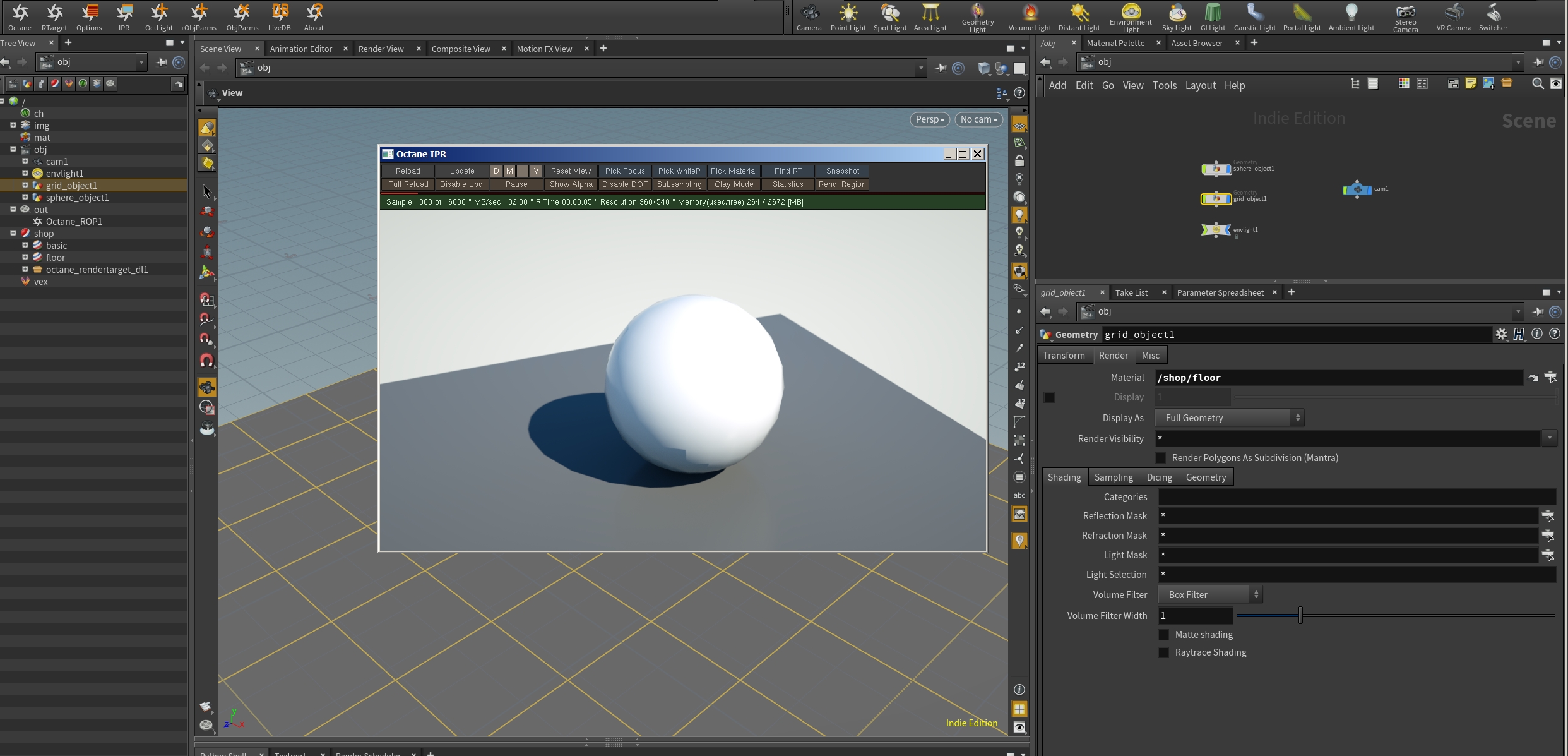Open the Display As dropdown

pos(1229,418)
